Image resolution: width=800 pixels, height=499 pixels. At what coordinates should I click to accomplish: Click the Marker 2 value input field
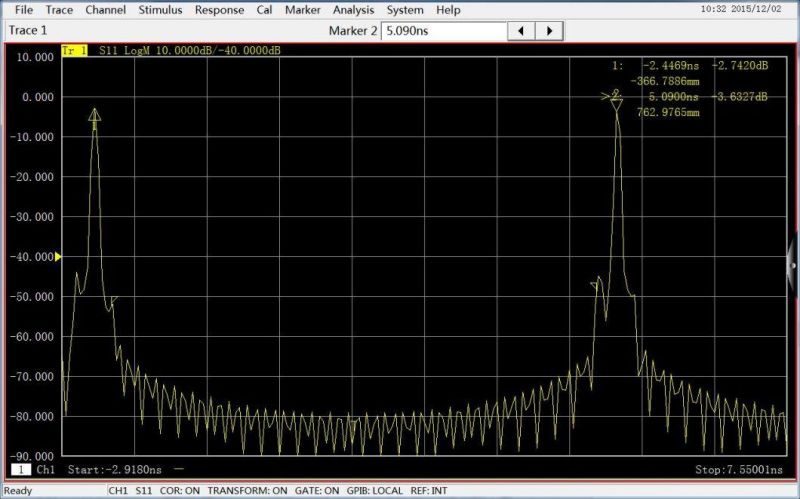(x=444, y=31)
